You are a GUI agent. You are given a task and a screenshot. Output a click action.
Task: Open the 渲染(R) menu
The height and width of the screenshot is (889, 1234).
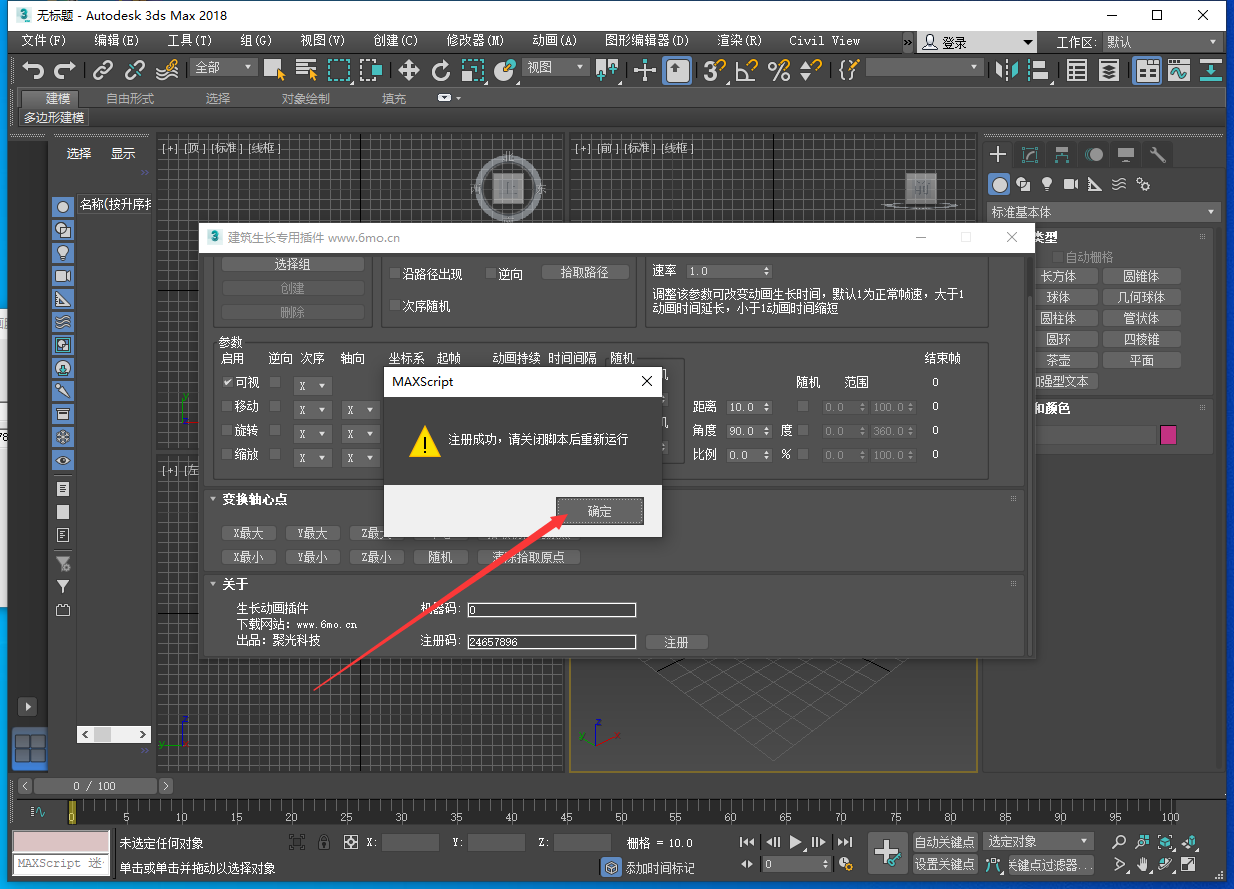739,41
